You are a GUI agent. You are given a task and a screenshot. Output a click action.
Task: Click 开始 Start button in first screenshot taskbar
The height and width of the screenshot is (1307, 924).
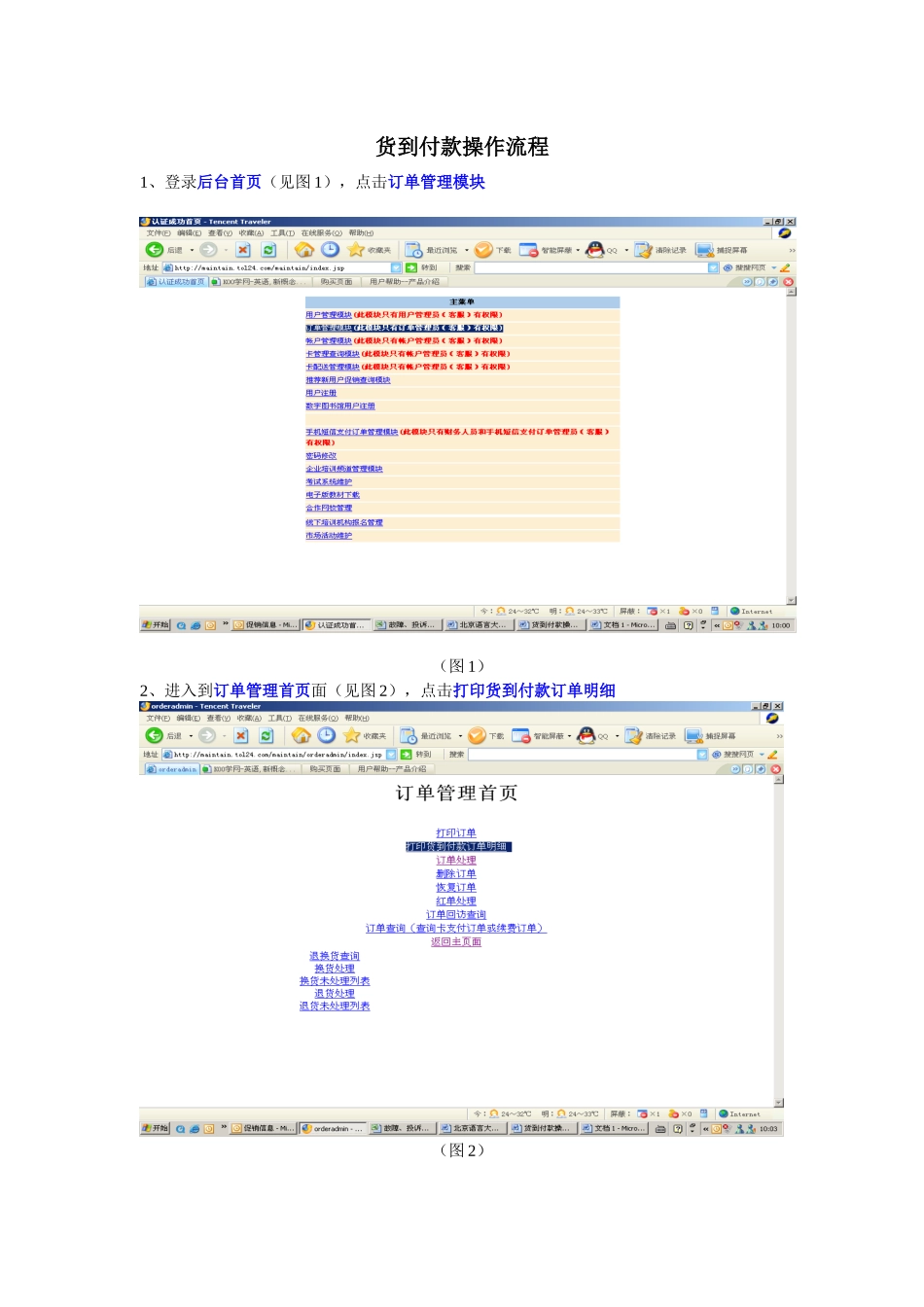pos(156,625)
